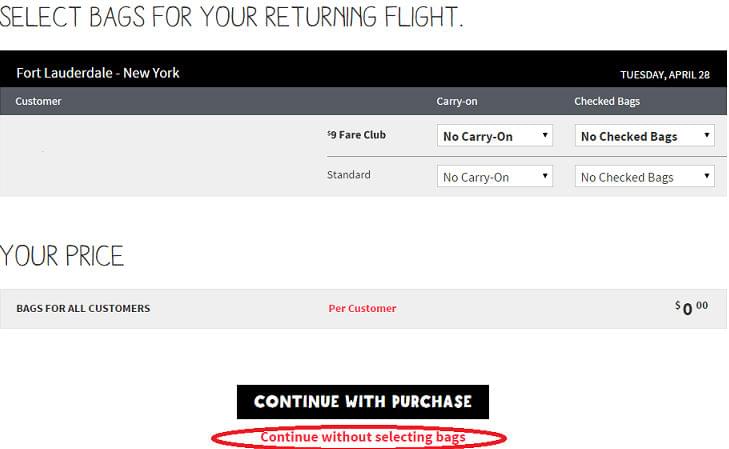Click the Select Bags For Your Returning Flight heading
The width and height of the screenshot is (729, 449).
231,17
